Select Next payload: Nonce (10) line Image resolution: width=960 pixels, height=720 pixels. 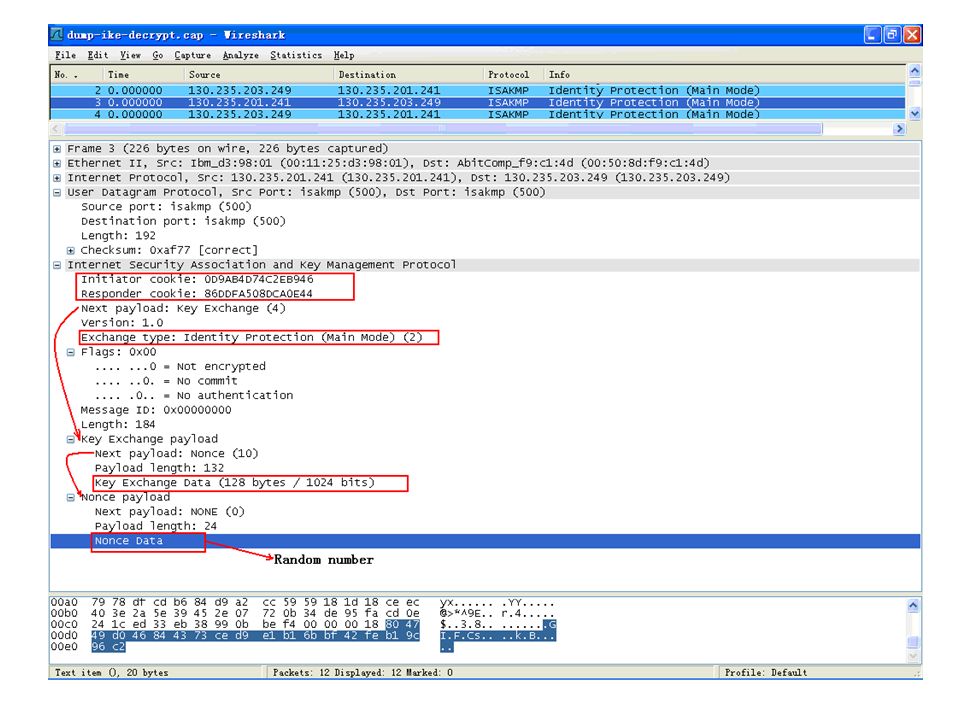point(176,454)
